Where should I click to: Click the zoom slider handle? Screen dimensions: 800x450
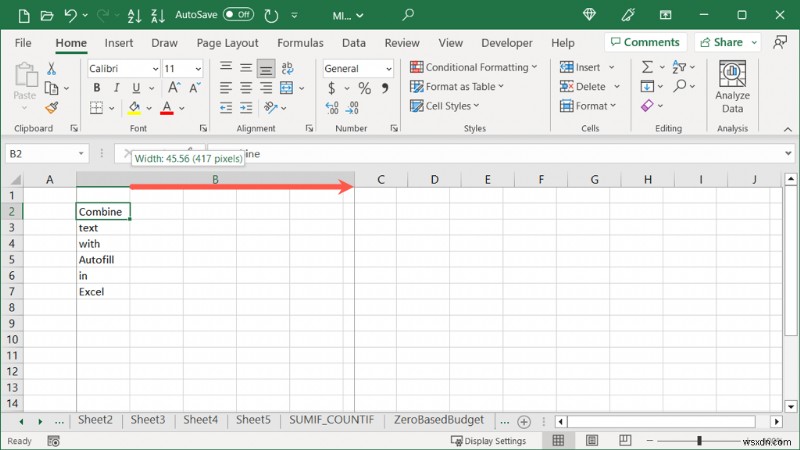click(699, 440)
